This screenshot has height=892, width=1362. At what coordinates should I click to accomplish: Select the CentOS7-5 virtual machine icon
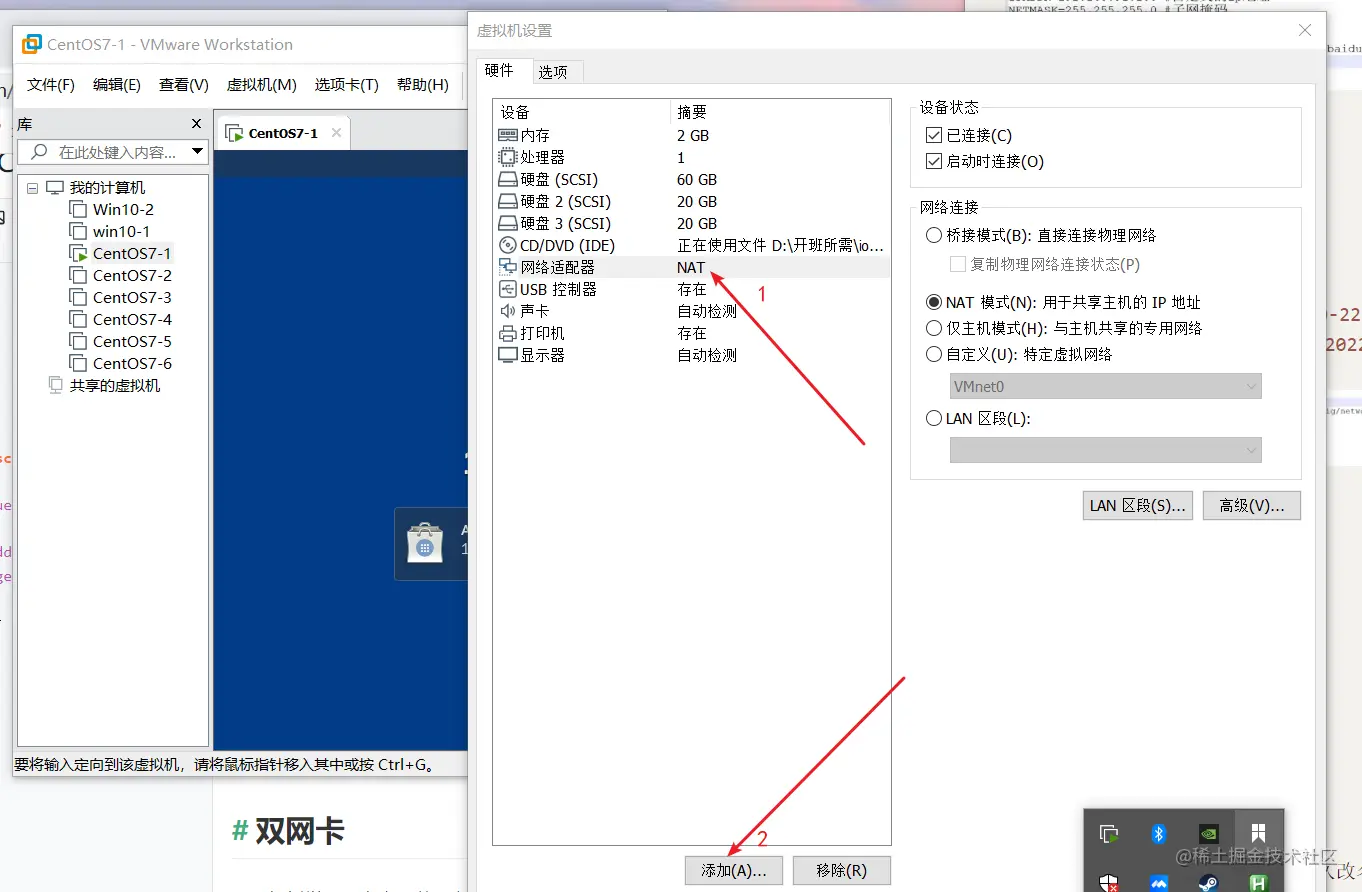pos(78,342)
